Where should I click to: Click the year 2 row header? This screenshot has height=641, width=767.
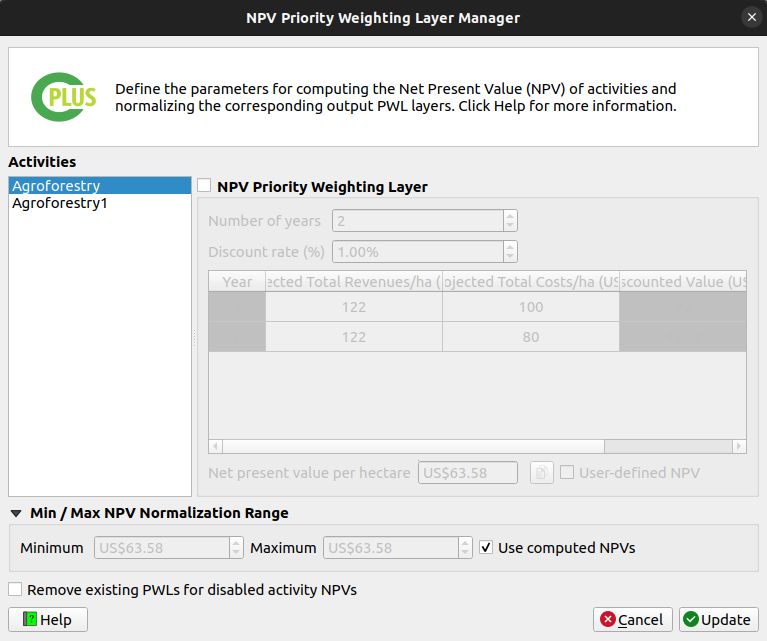(x=237, y=337)
